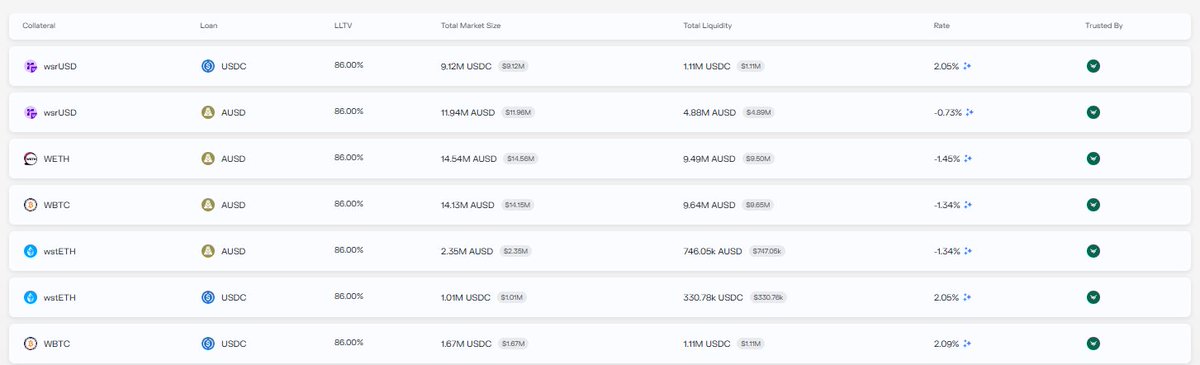This screenshot has height=365, width=1200.
Task: Select the -0.73% rate value
Action: pos(947,112)
